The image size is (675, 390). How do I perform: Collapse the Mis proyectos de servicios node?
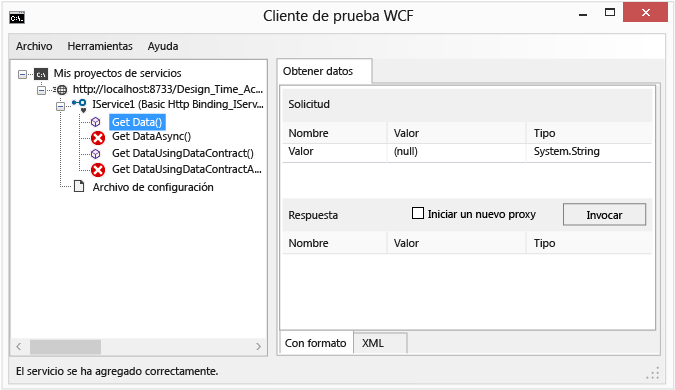click(x=22, y=74)
